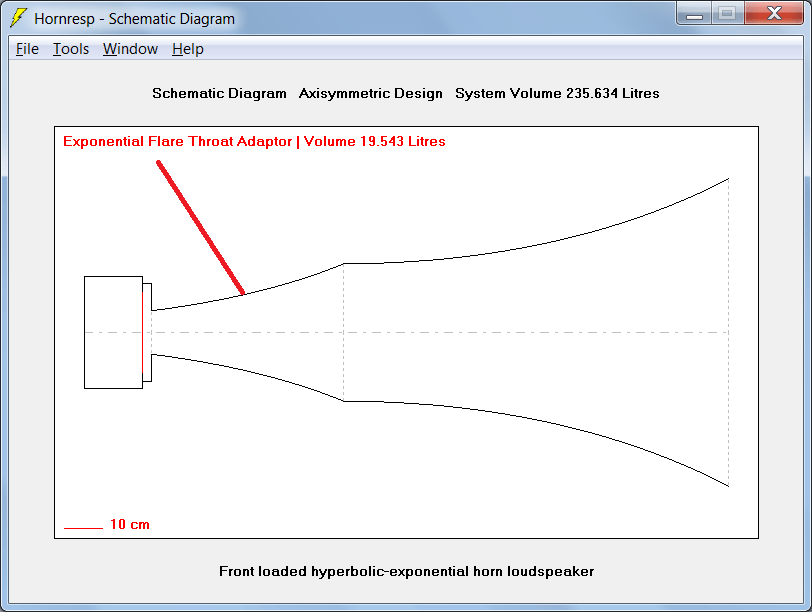Open the Tools menu
Image resolution: width=812 pixels, height=612 pixels.
[71, 49]
